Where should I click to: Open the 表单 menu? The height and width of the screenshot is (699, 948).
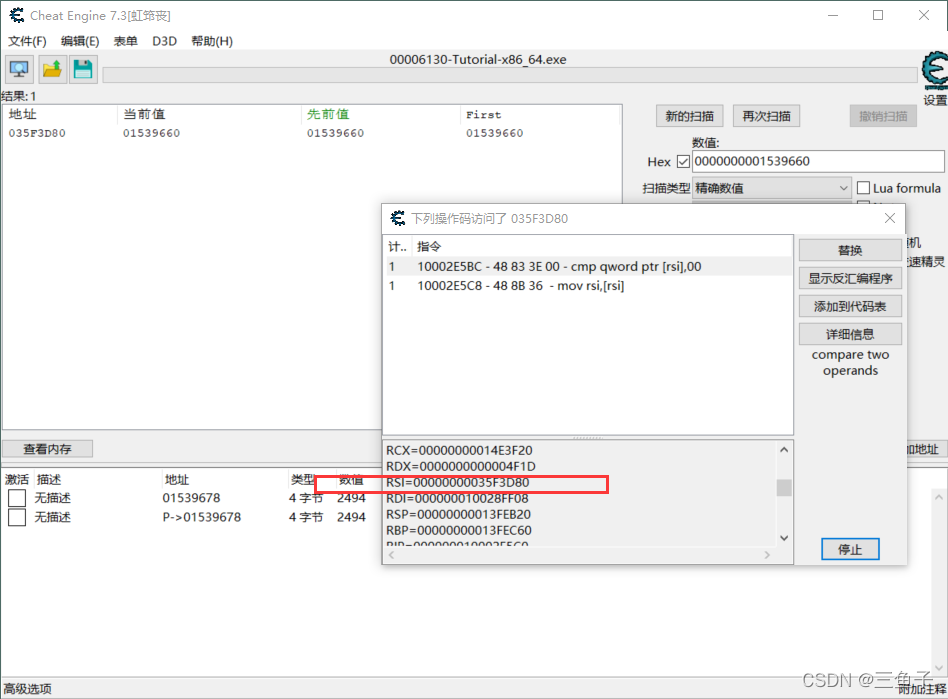pyautogui.click(x=126, y=41)
